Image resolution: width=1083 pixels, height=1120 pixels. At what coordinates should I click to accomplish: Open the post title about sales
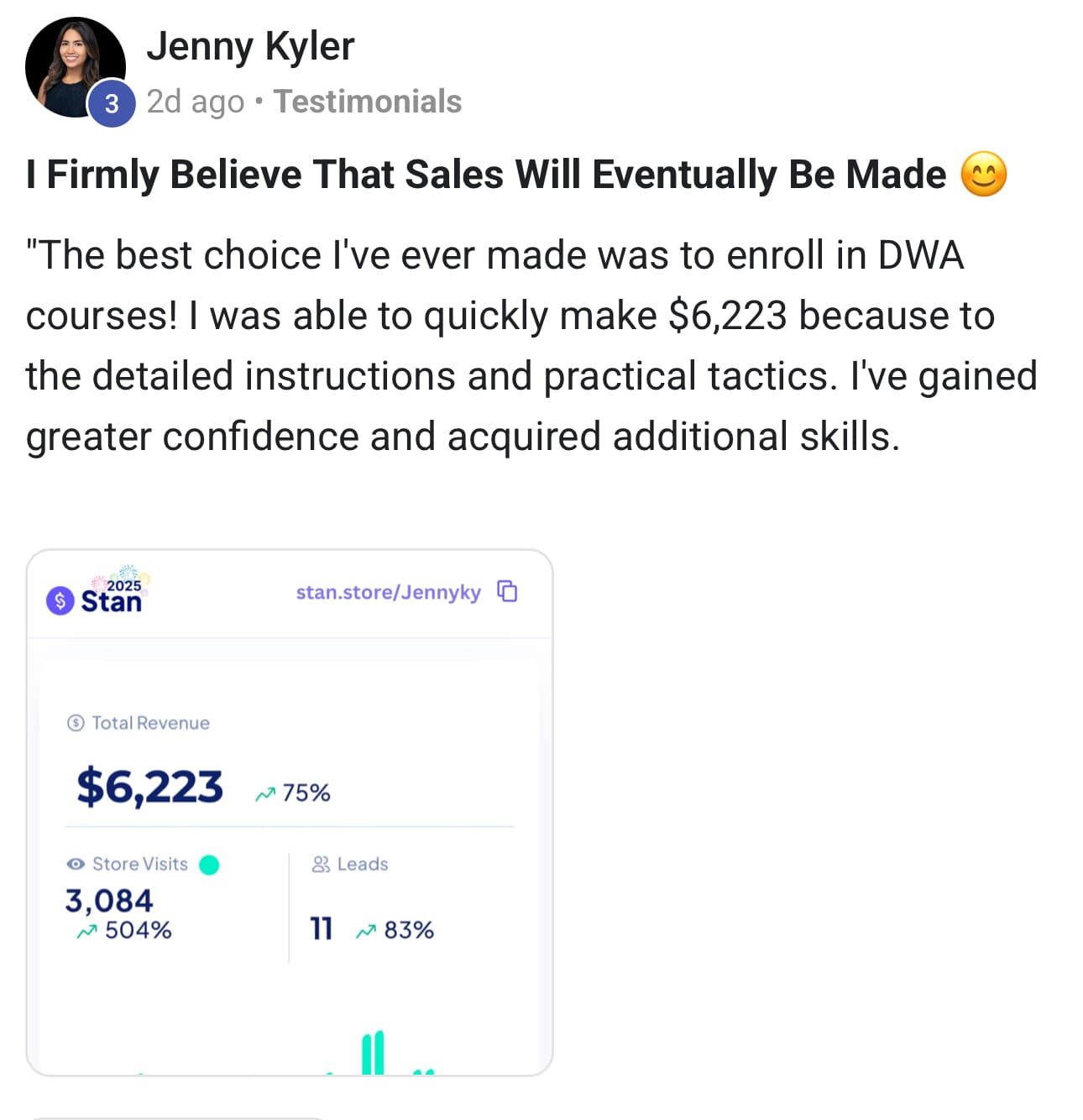(485, 175)
